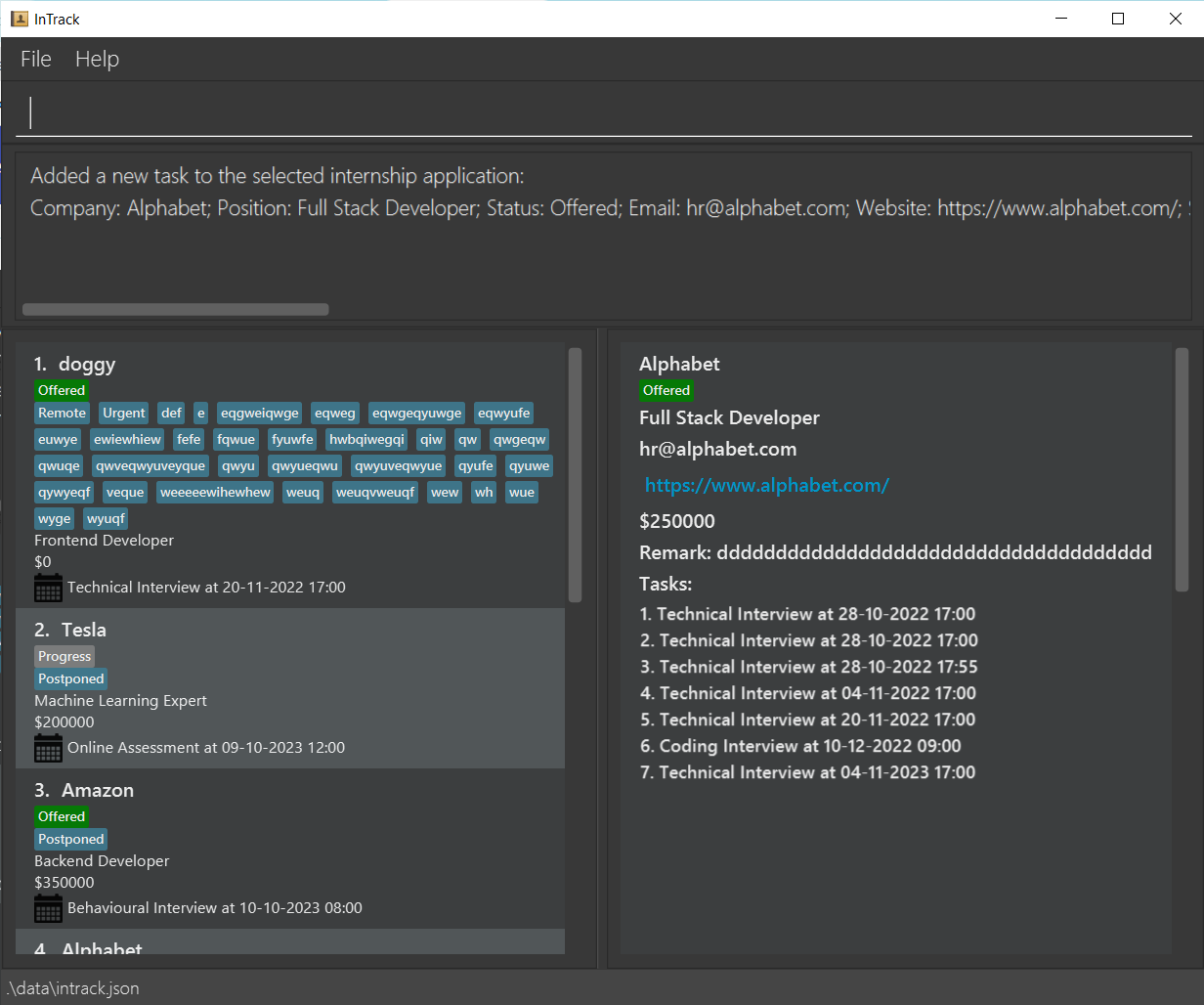Viewport: 1204px width, 1005px height.
Task: Click the calendar icon in doggy card
Action: pyautogui.click(x=48, y=588)
